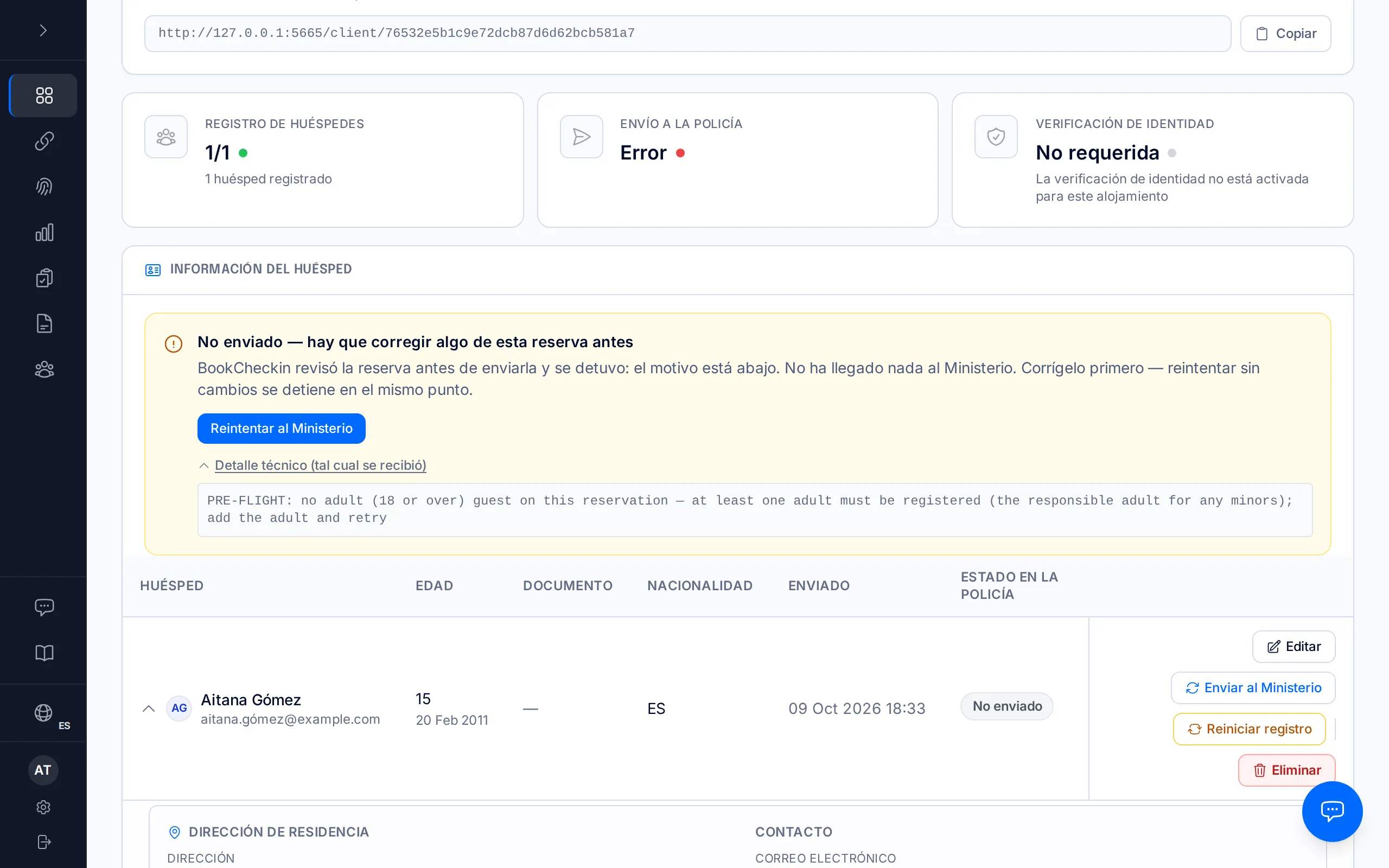The image size is (1389, 868).
Task: Copy the client URL with Copiar button
Action: pyautogui.click(x=1286, y=33)
